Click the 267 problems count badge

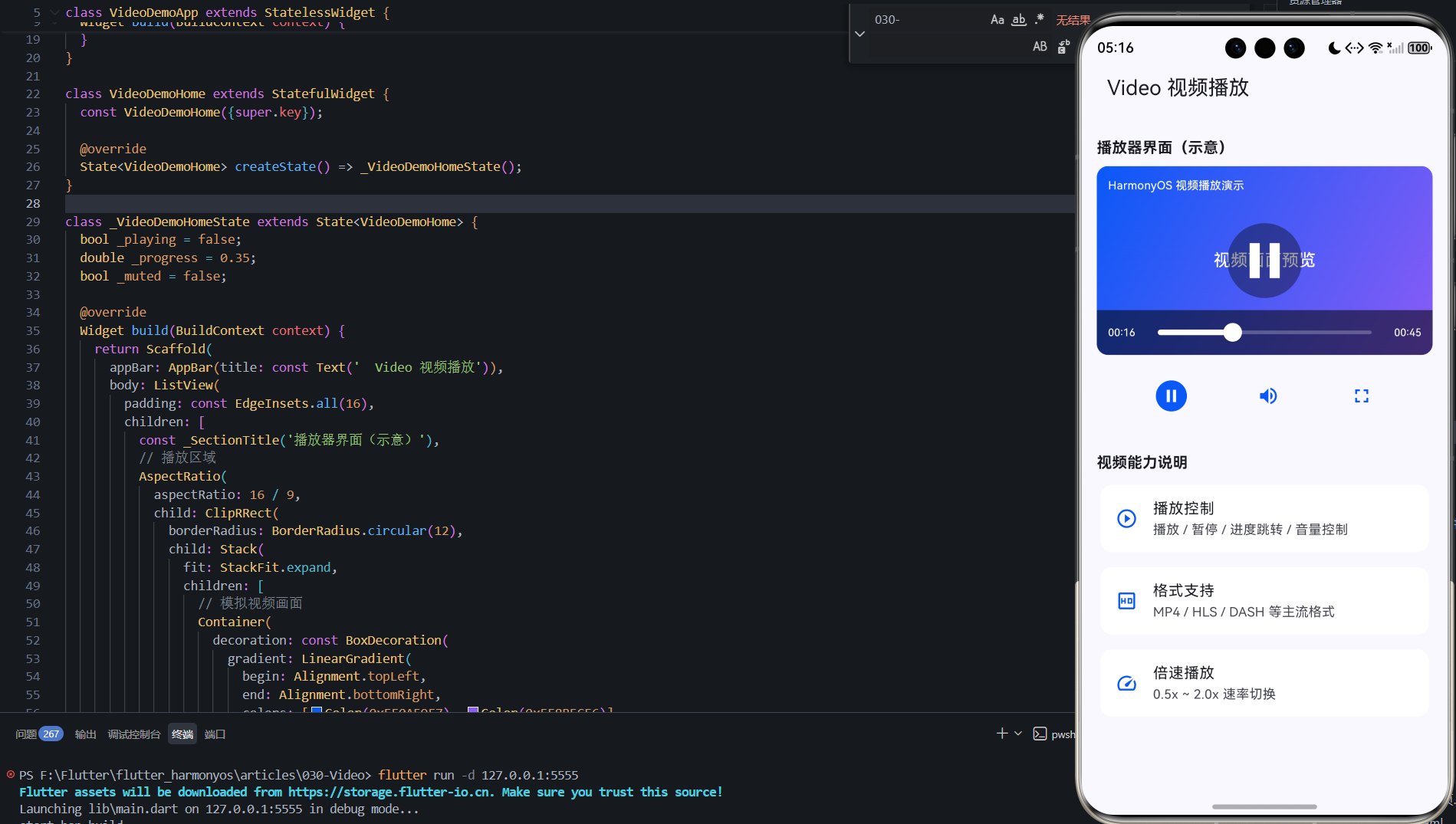click(51, 734)
